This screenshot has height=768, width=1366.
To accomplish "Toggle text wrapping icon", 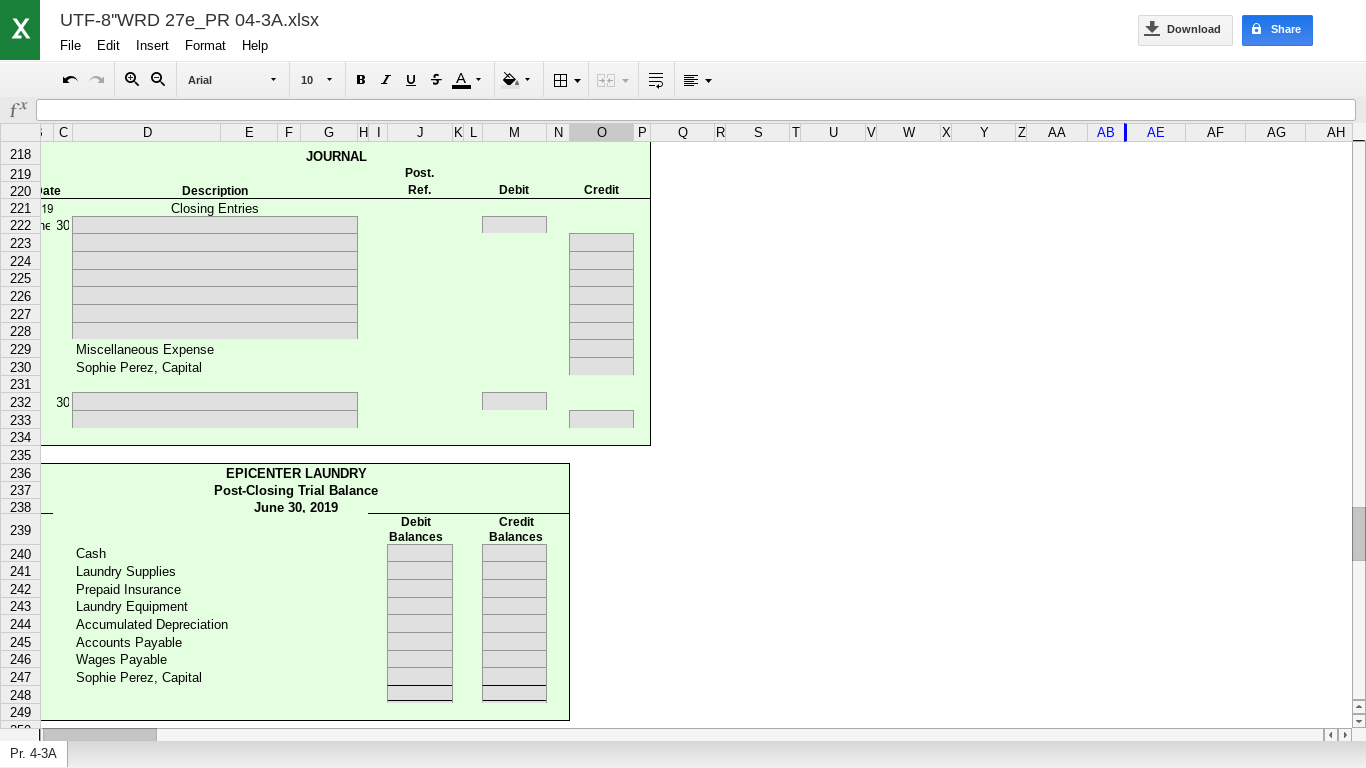I will (656, 80).
